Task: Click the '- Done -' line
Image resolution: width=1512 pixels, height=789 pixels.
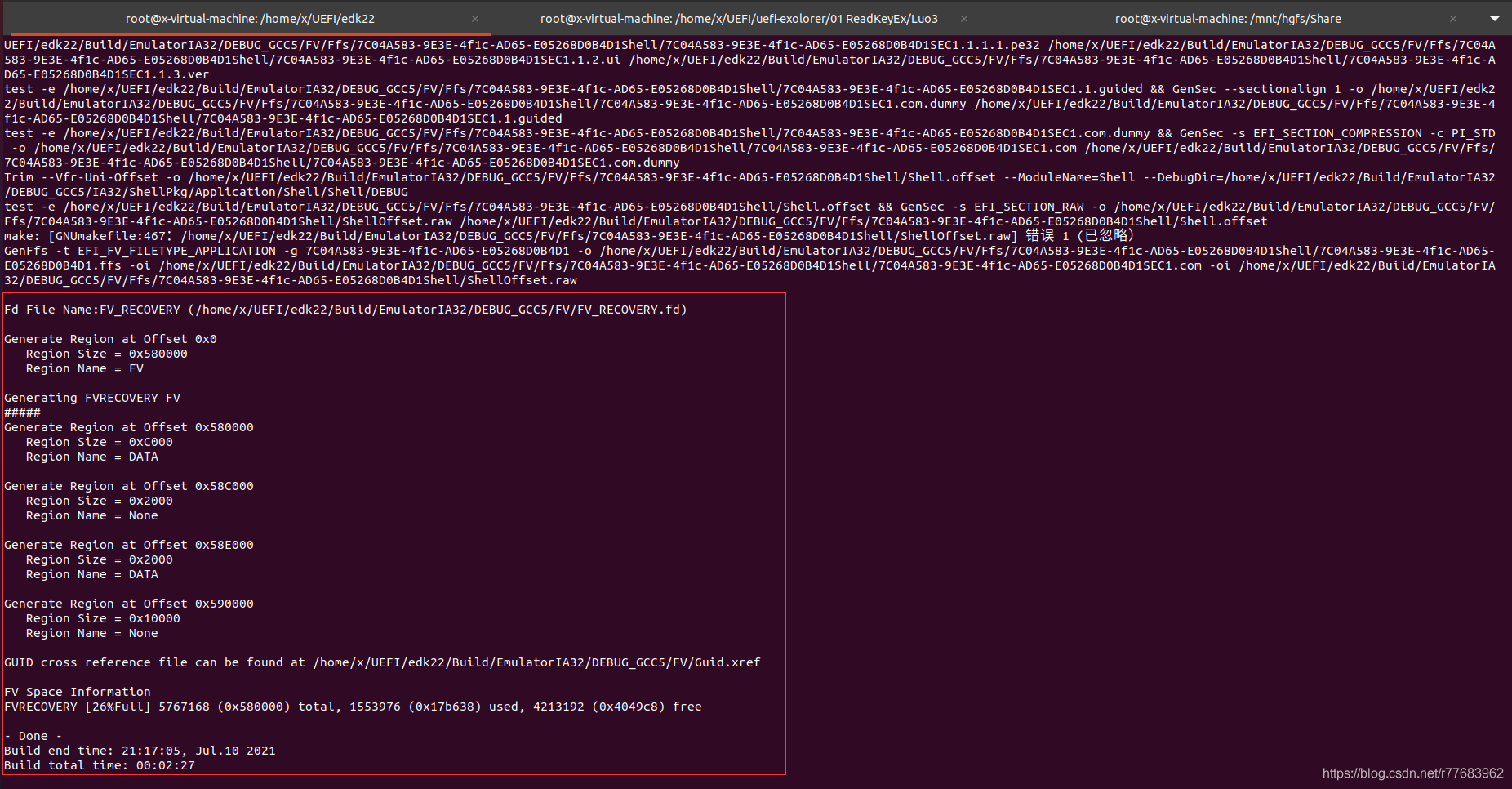Action: 33,736
